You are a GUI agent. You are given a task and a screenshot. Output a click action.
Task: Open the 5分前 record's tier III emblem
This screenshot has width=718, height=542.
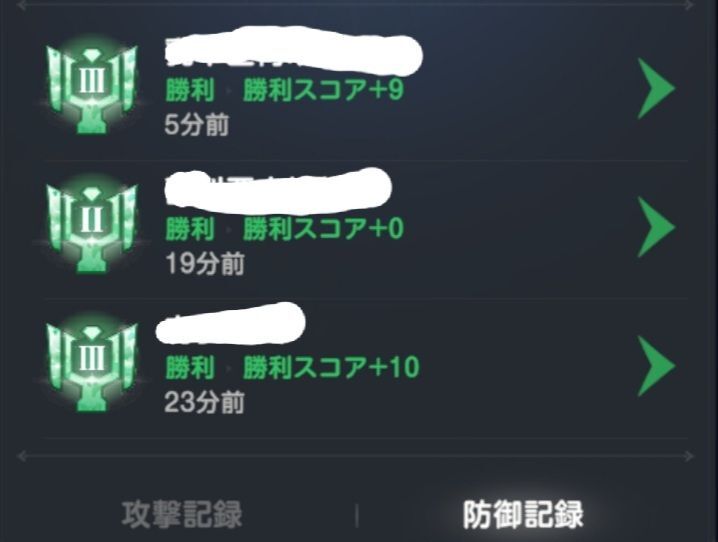[x=92, y=86]
